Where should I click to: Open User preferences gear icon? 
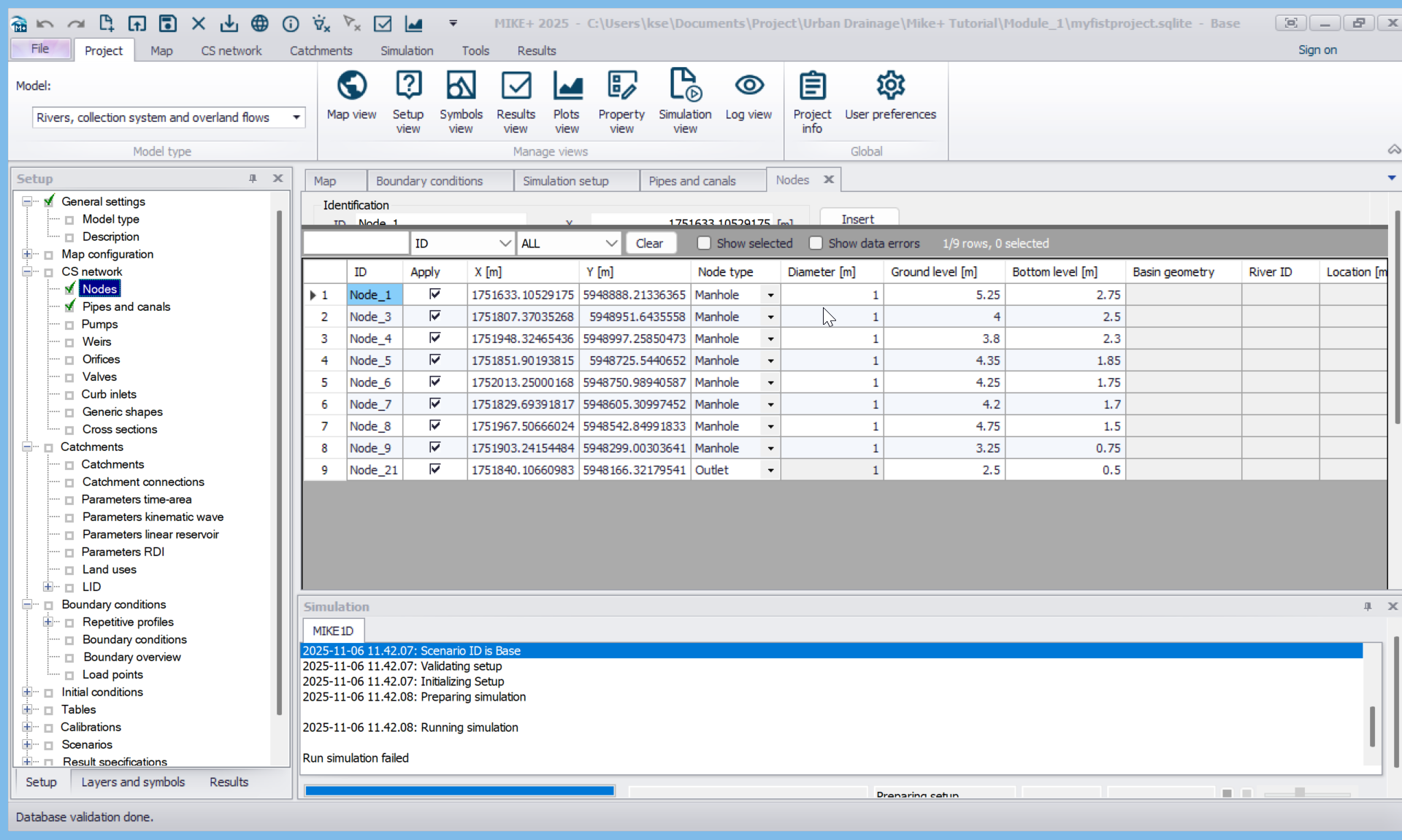(x=890, y=86)
